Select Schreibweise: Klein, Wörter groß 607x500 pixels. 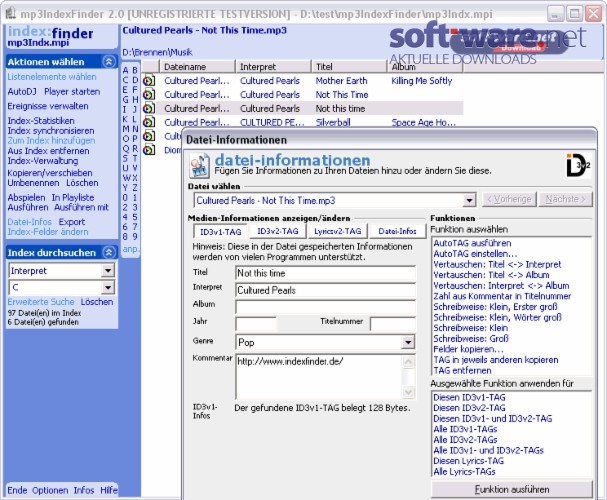click(497, 317)
